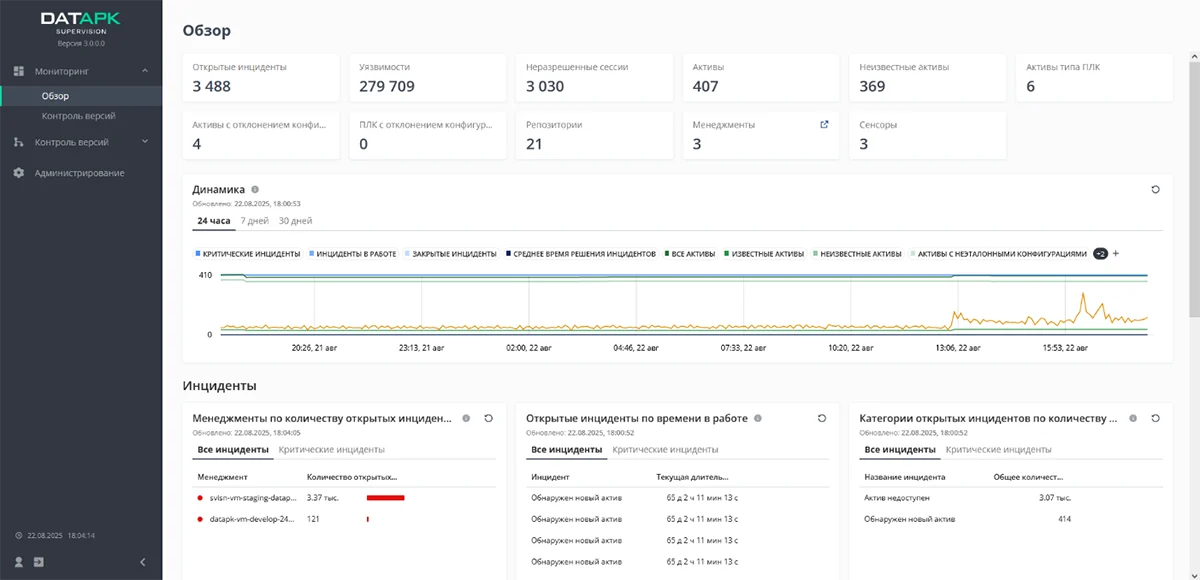Switch Динамика chart to 7 дней
1200x580 pixels.
[x=255, y=220]
